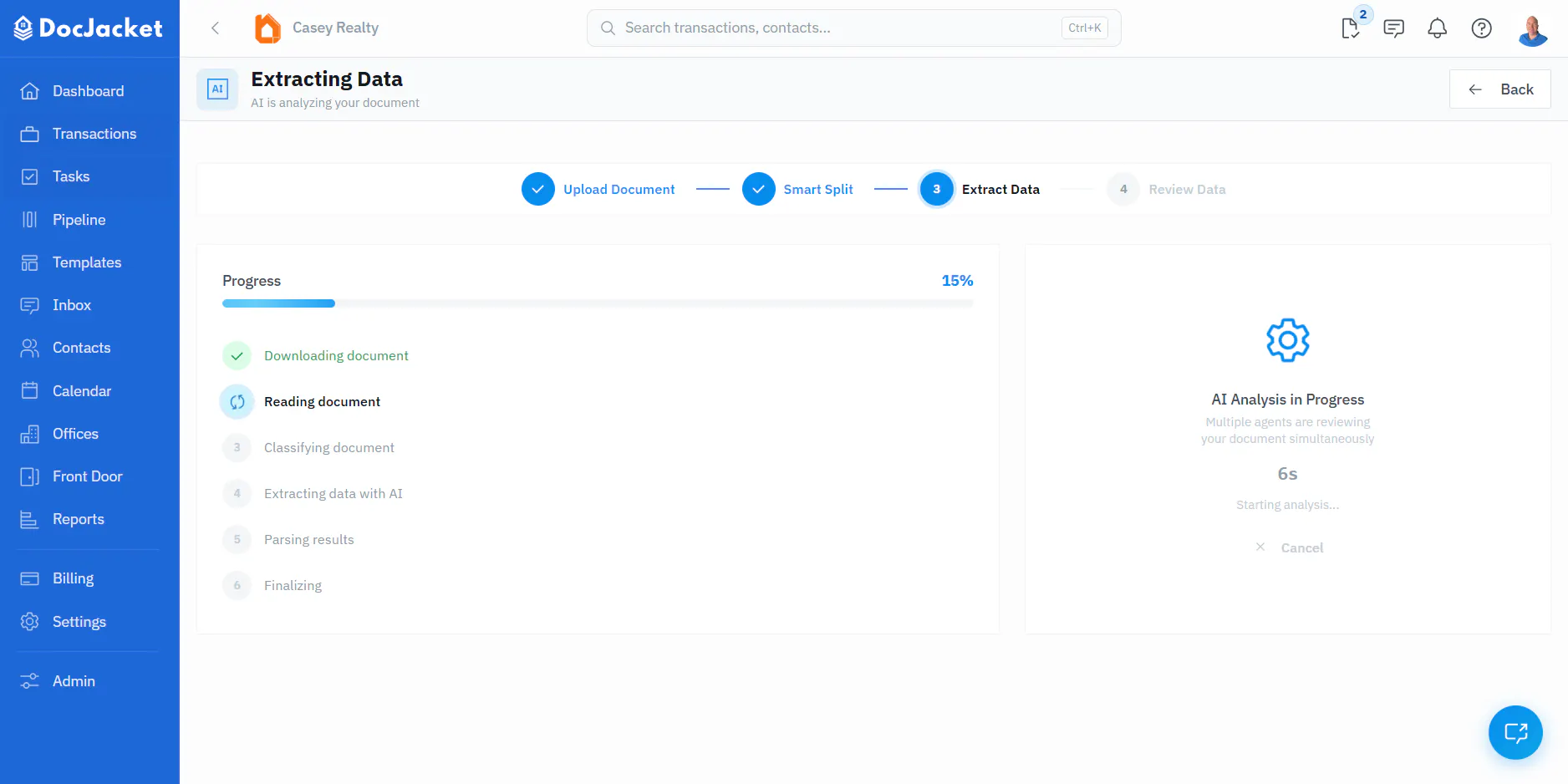Open the chat messages icon in header

(1394, 28)
